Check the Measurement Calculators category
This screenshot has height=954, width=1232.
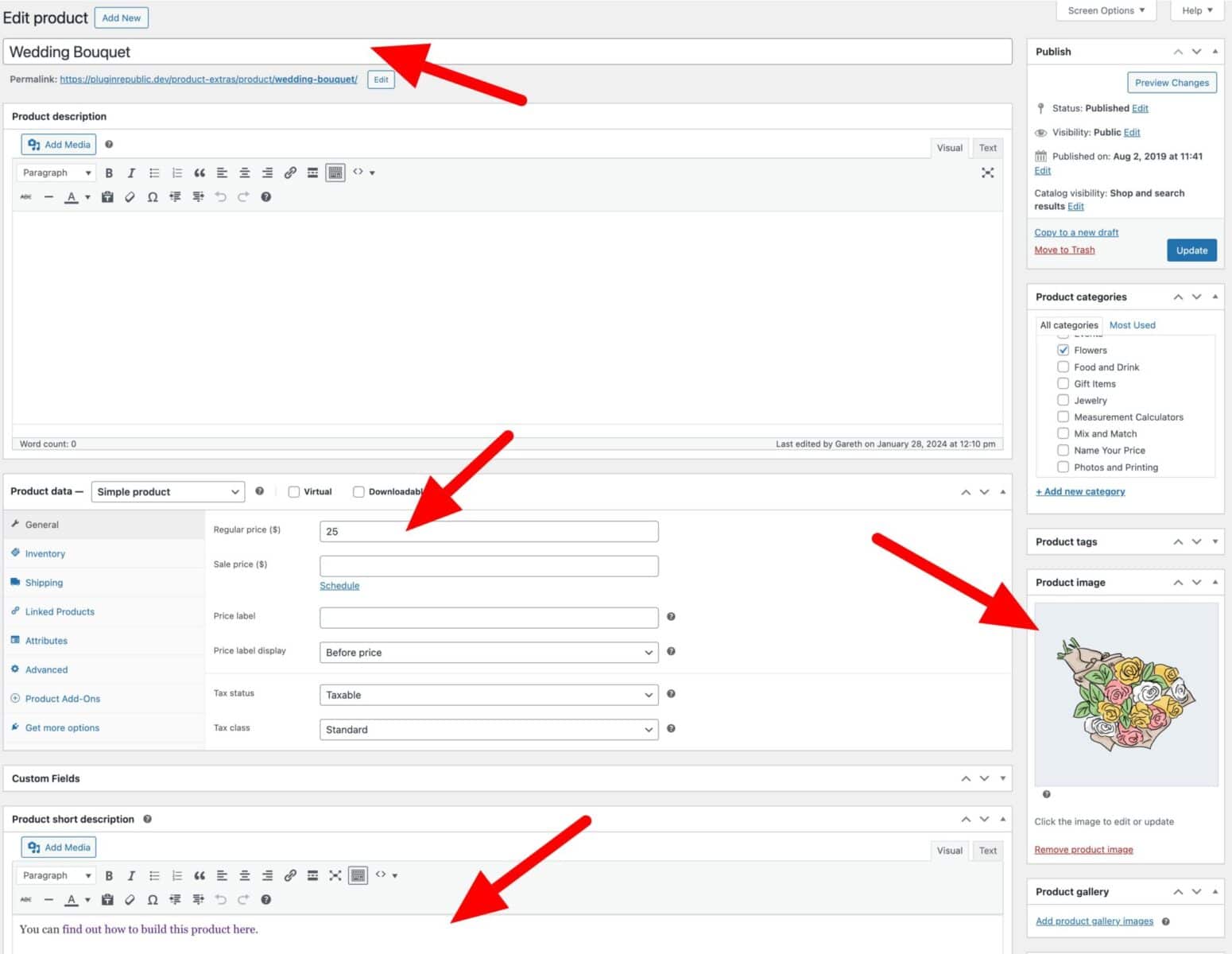tap(1063, 417)
